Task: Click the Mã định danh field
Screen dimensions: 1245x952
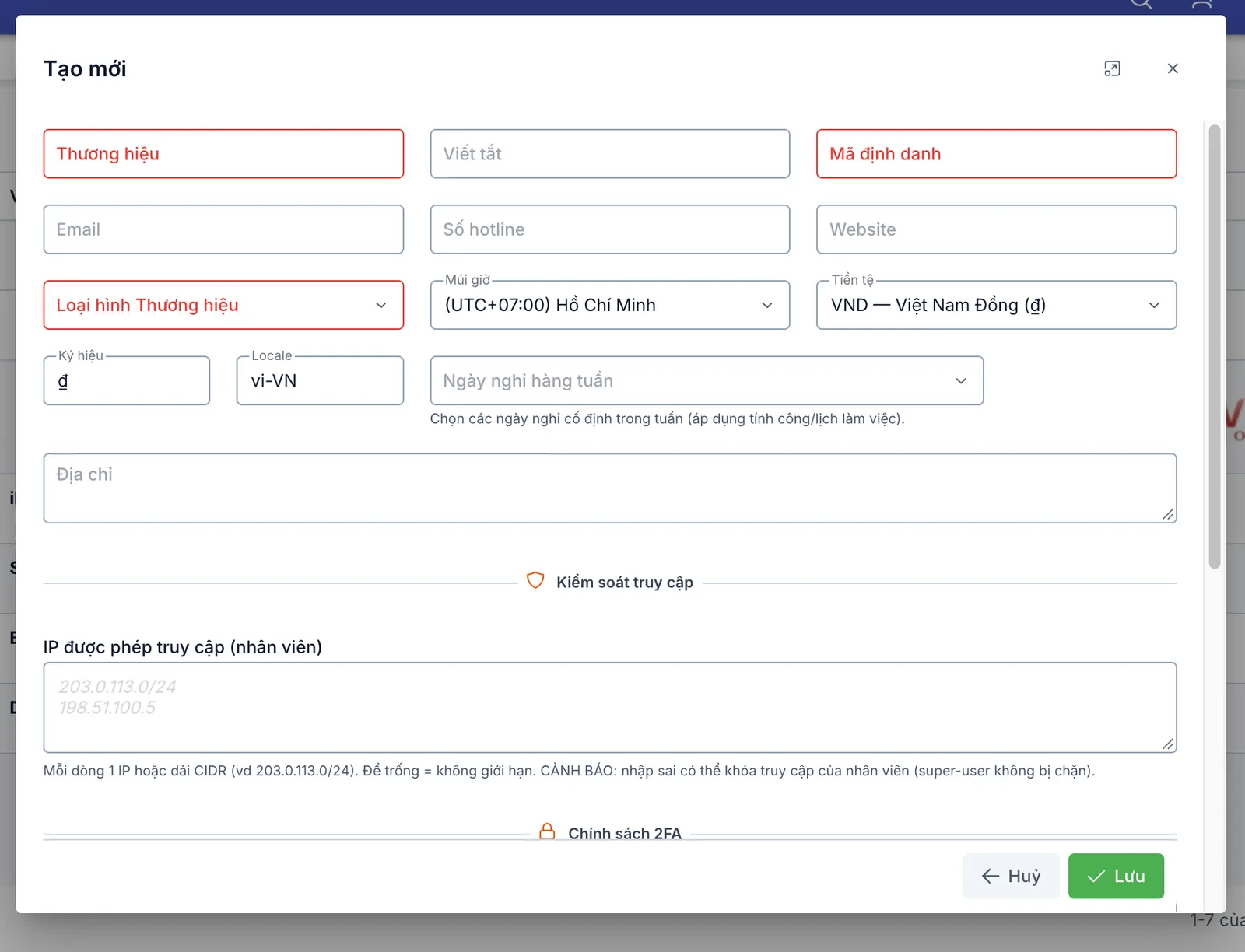Action: click(996, 154)
